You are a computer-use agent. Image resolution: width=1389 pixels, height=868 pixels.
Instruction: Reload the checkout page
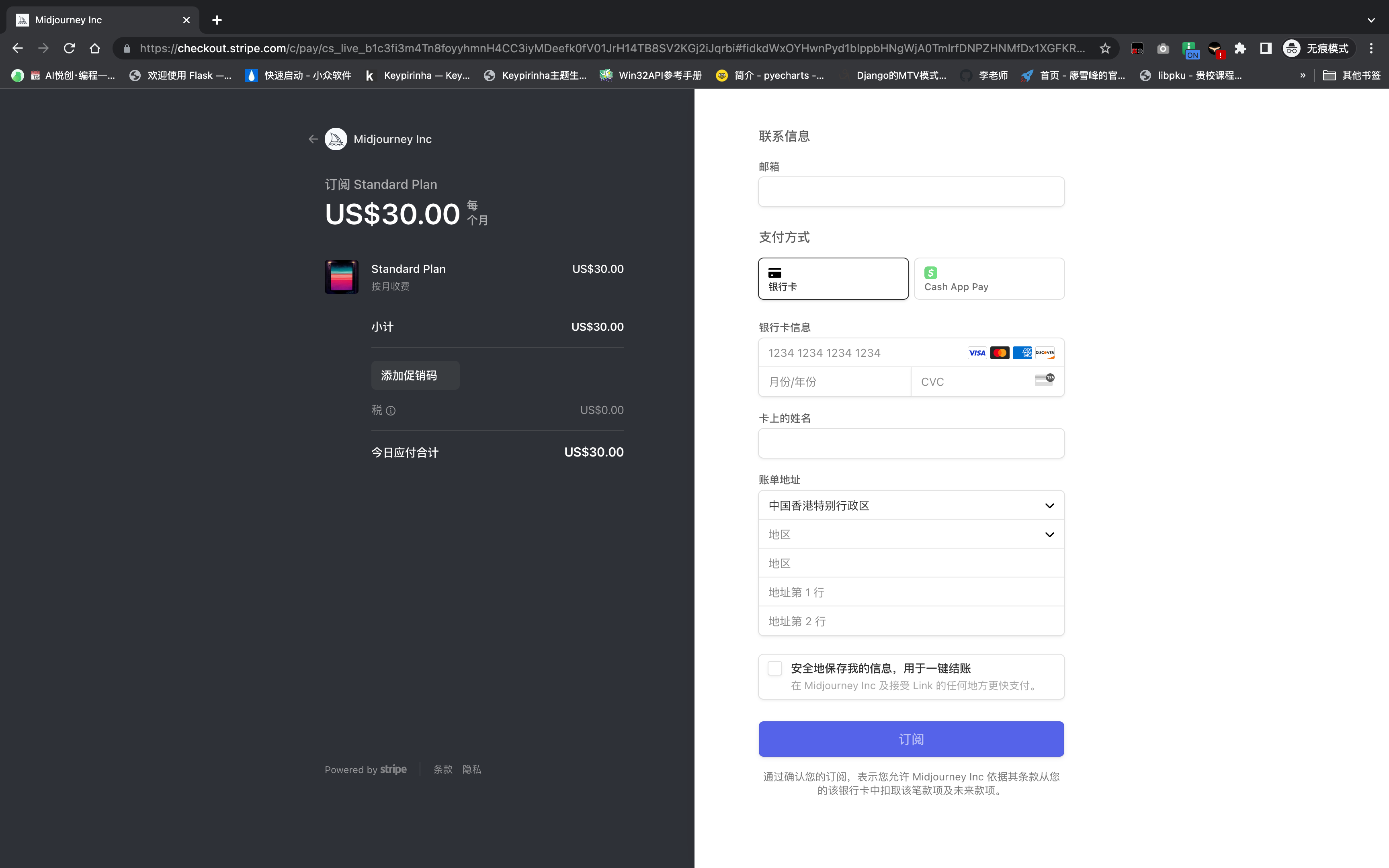point(70,48)
